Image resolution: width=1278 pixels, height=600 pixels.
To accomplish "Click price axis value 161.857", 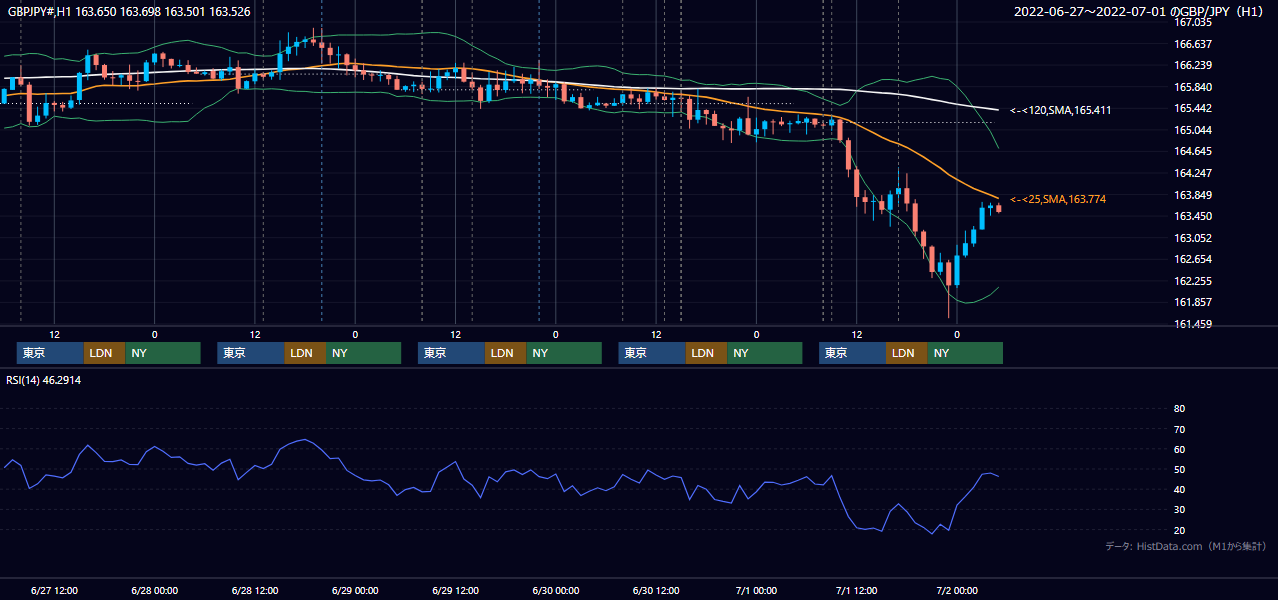I will pos(1193,303).
